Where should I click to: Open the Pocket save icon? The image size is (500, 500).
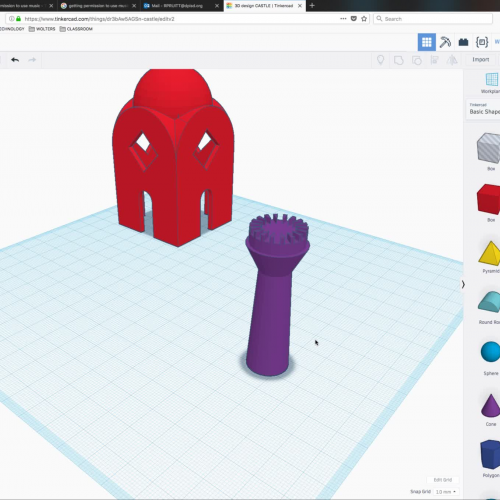[354, 19]
